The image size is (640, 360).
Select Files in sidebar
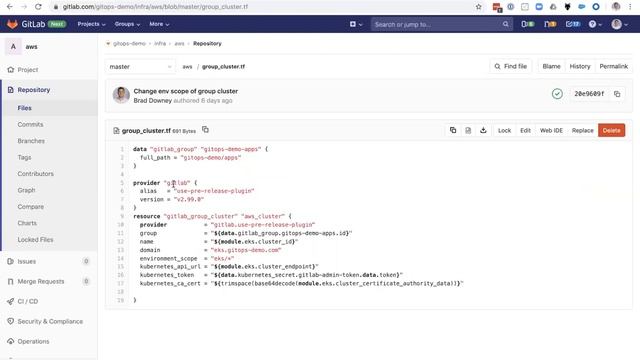point(24,108)
